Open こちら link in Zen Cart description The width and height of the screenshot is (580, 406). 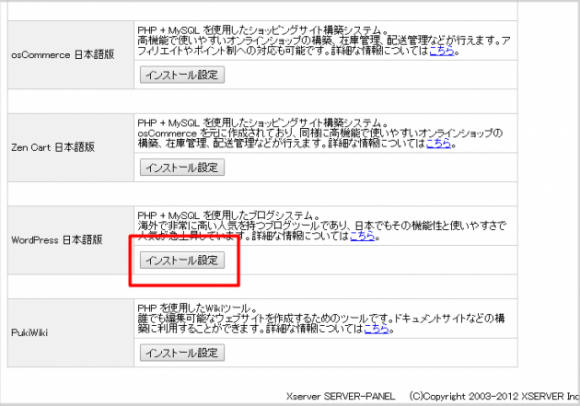point(438,143)
